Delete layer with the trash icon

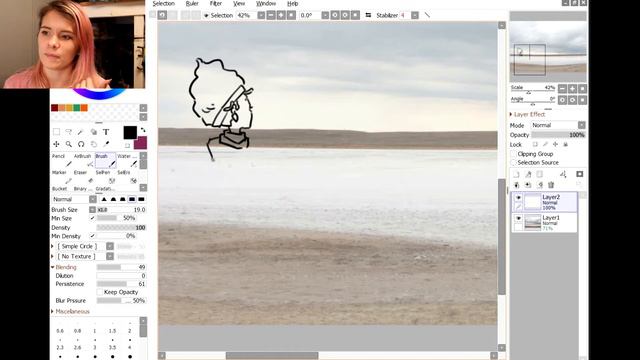point(551,185)
